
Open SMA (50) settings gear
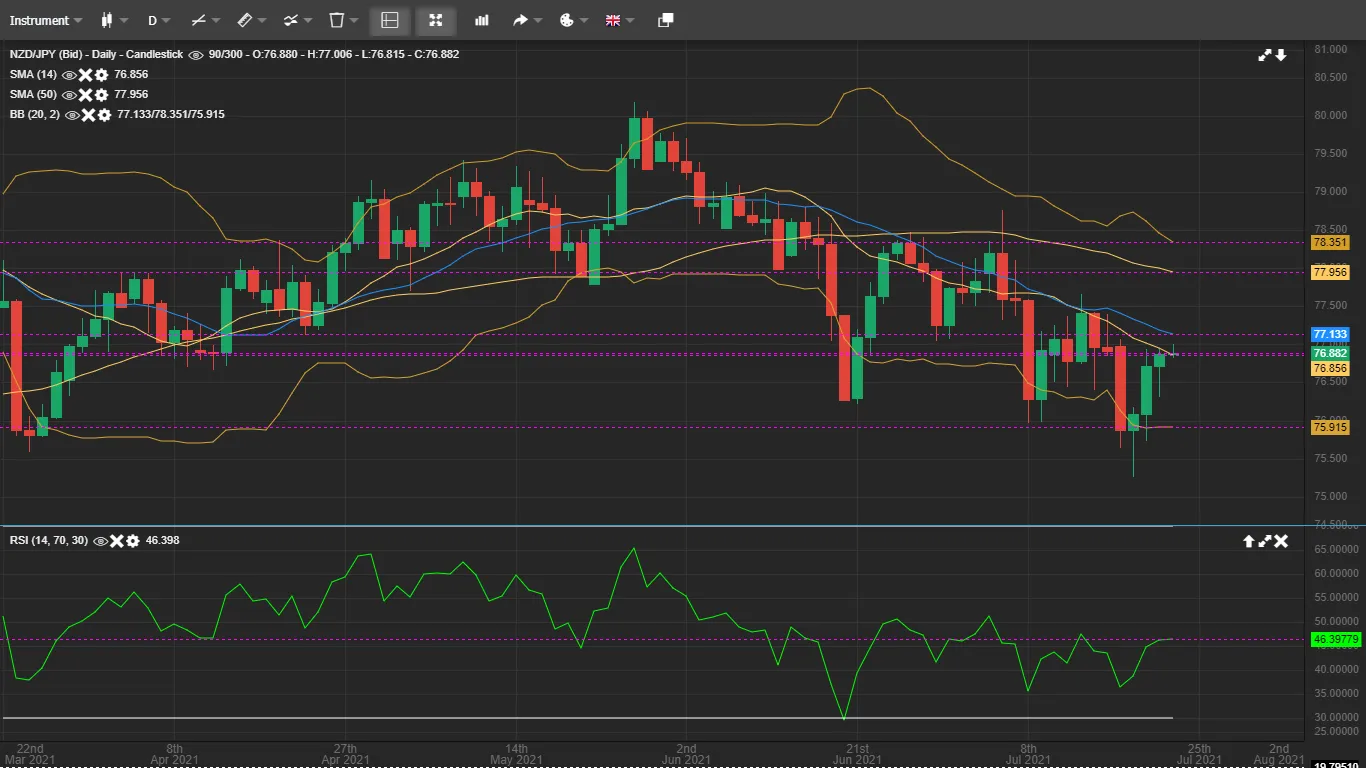101,95
